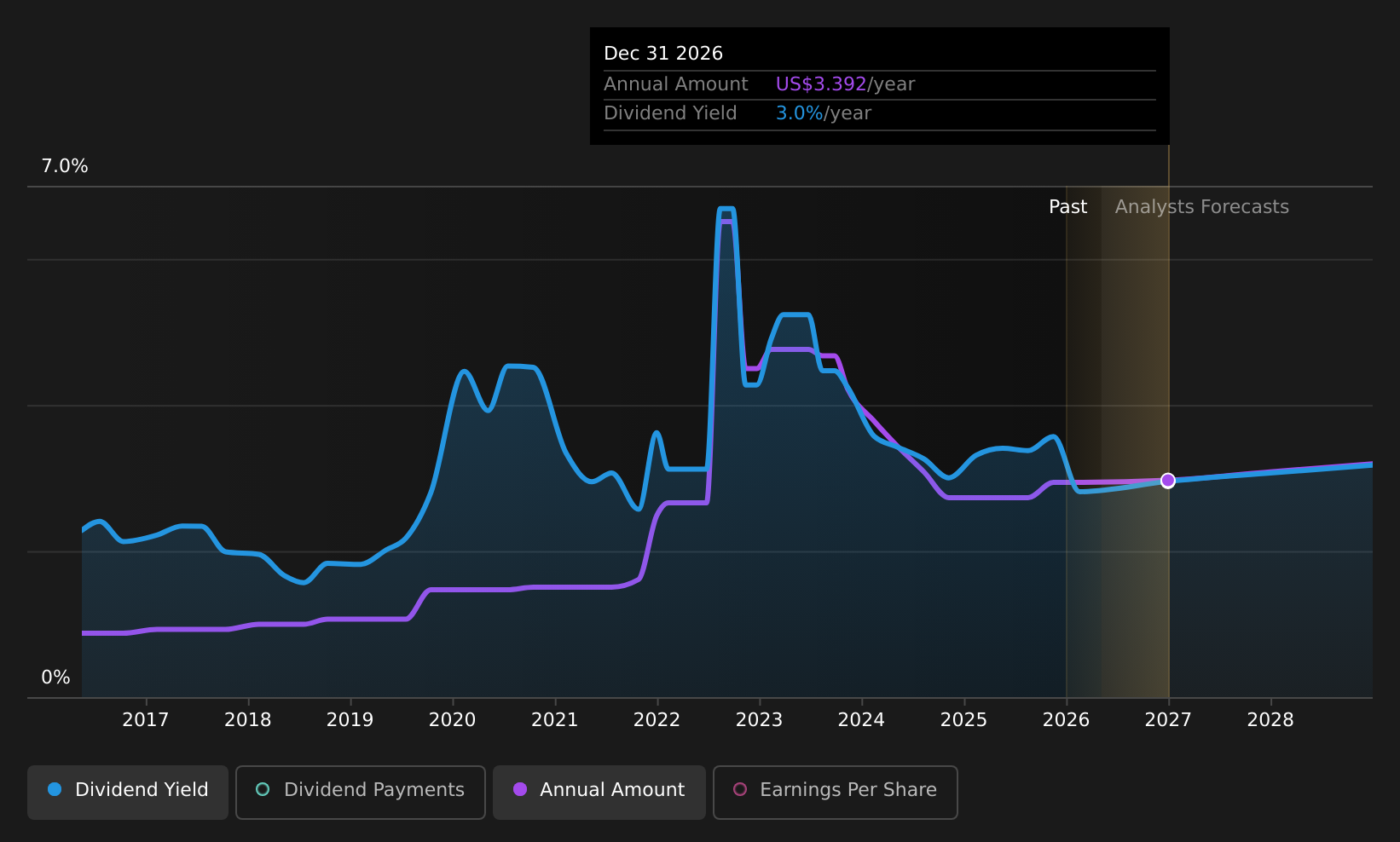Click the 3.0%/year tooltip value

823,113
